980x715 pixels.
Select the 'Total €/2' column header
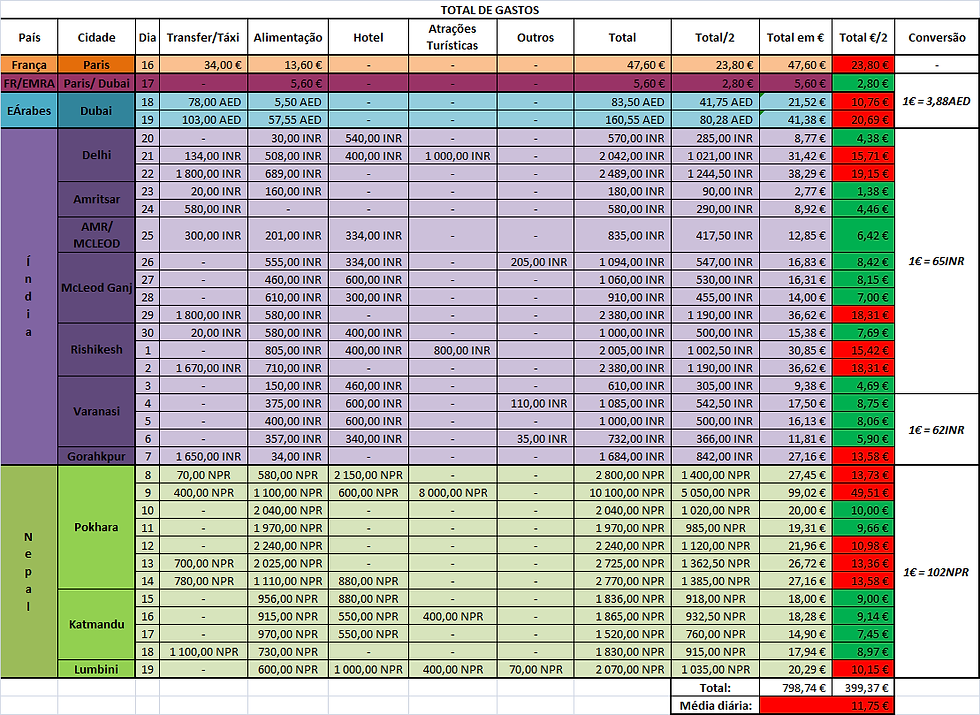click(863, 38)
